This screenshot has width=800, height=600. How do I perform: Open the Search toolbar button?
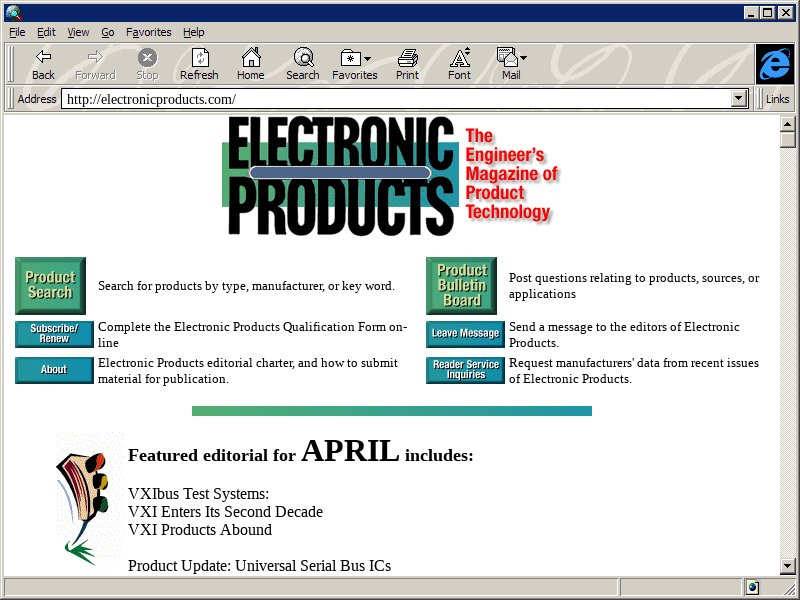[302, 64]
